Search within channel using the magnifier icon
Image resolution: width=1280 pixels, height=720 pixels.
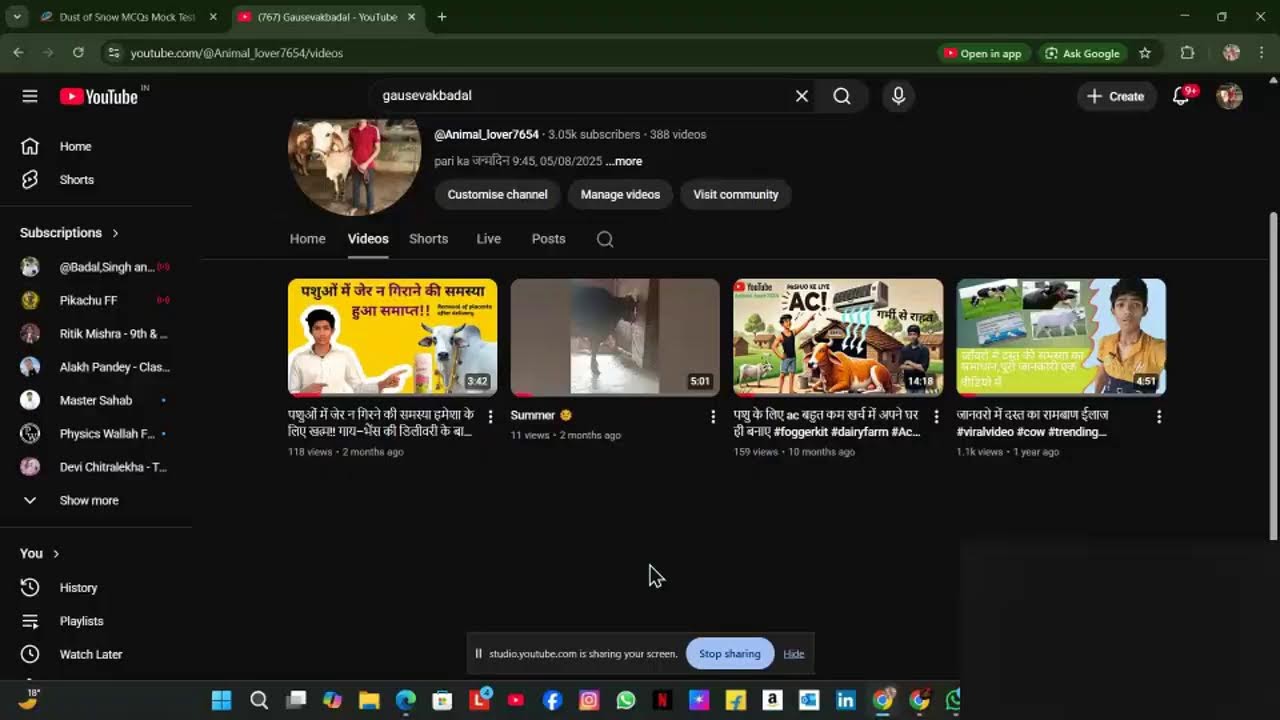[605, 239]
